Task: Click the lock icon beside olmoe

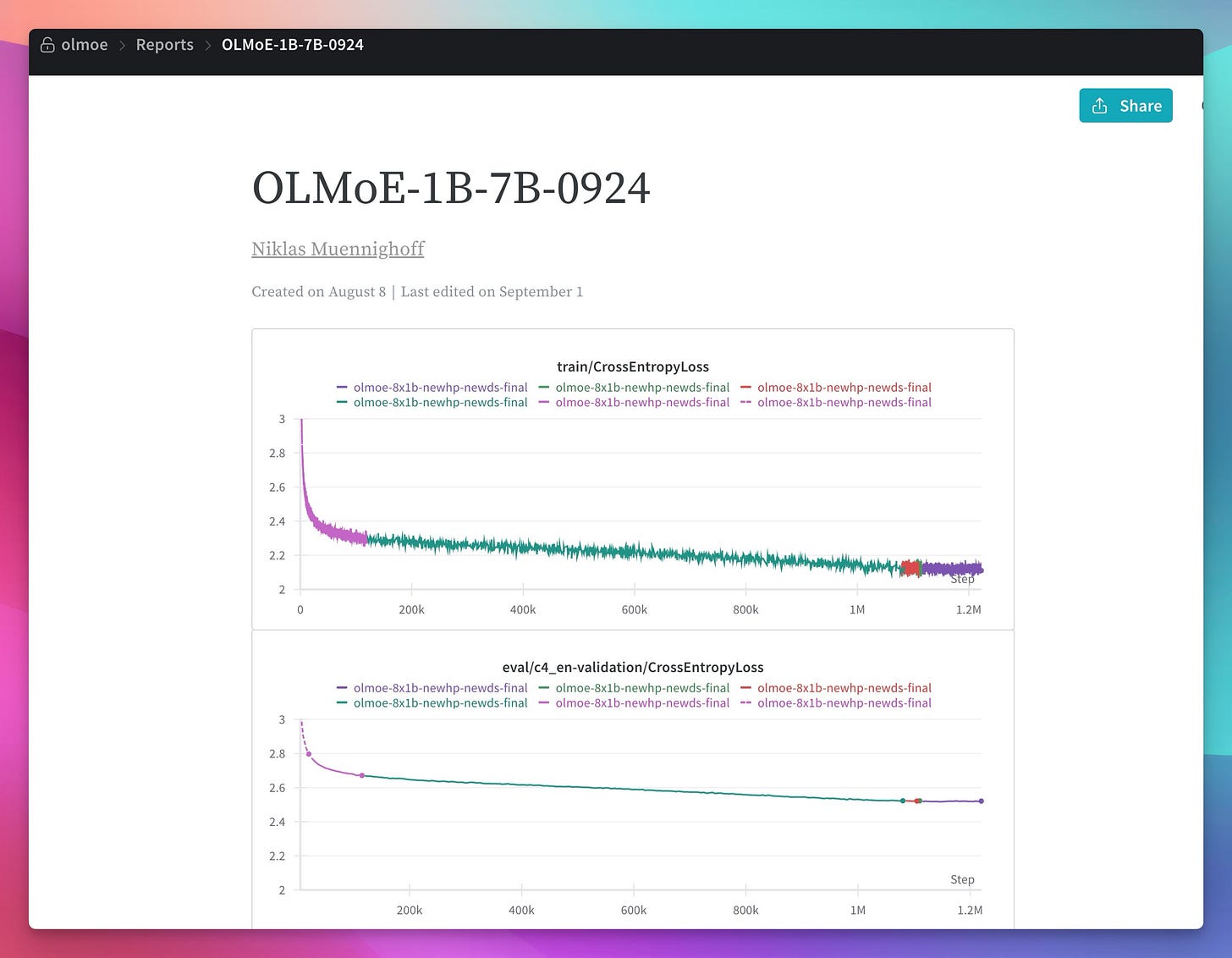Action: (47, 45)
